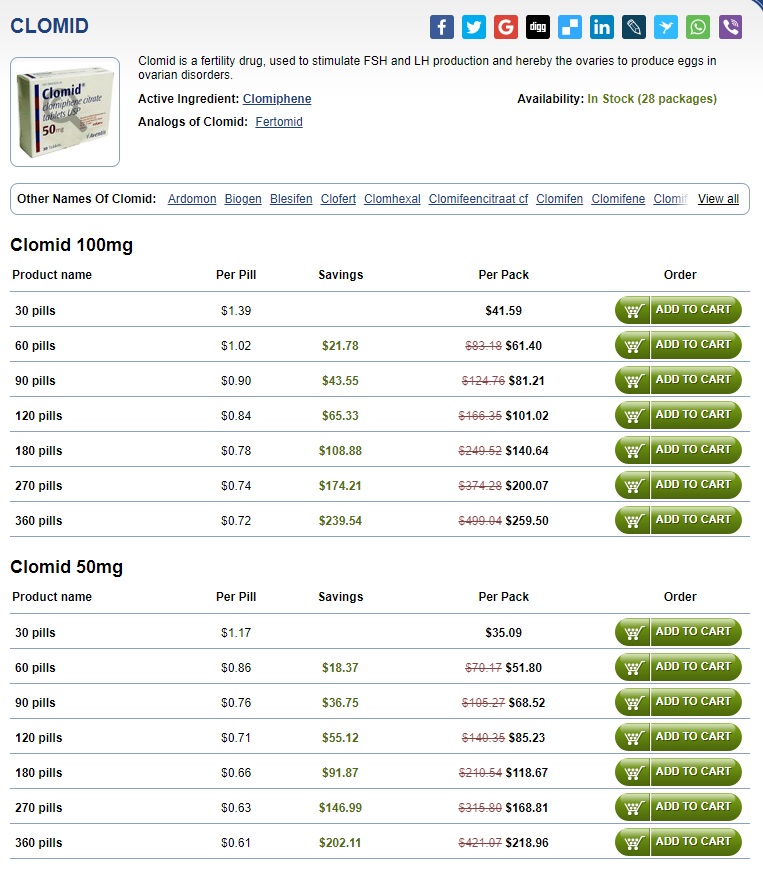Click cart icon for Clomid 50mg 360 pills
The height and width of the screenshot is (874, 763).
[x=633, y=842]
